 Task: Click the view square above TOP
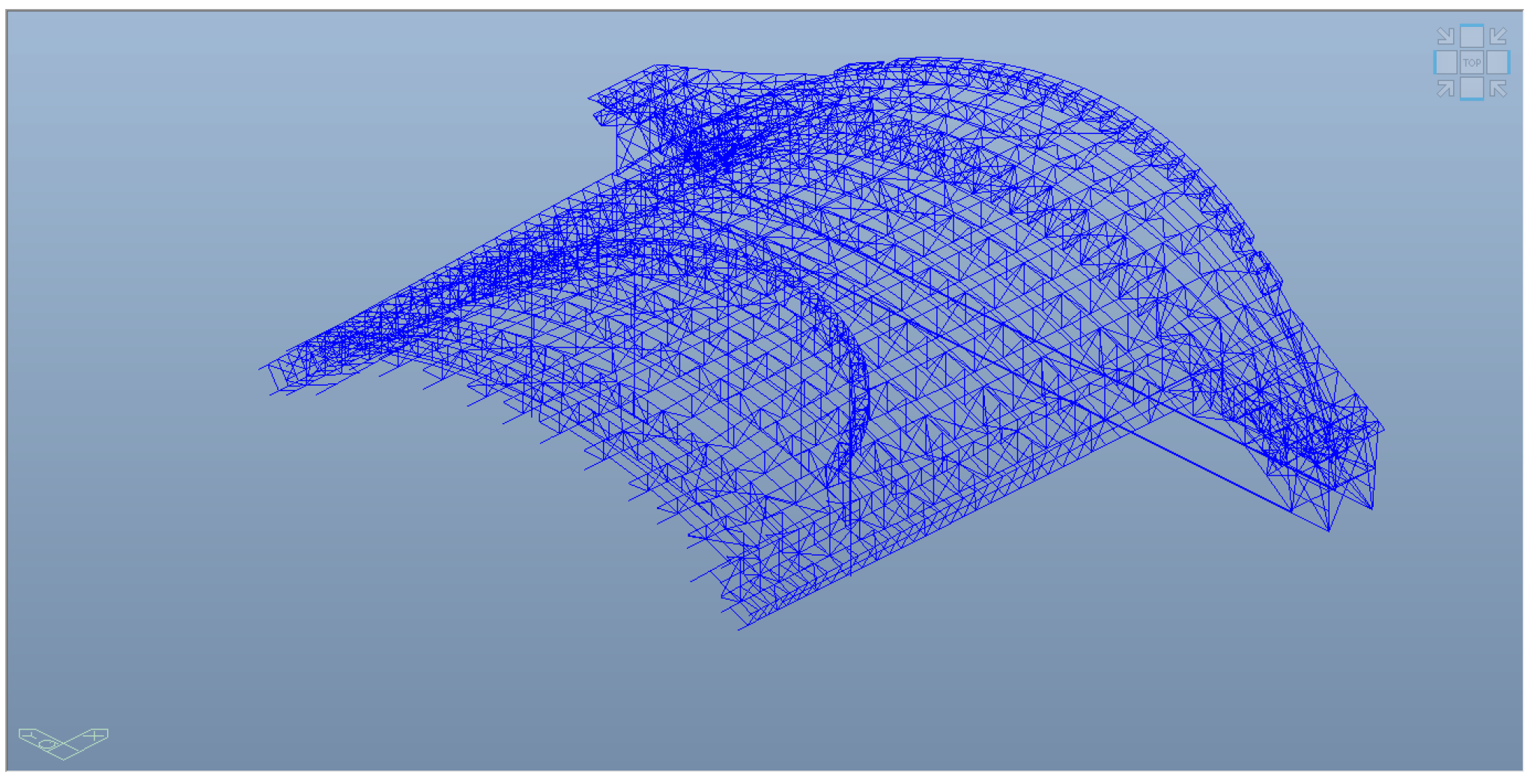pos(1471,36)
